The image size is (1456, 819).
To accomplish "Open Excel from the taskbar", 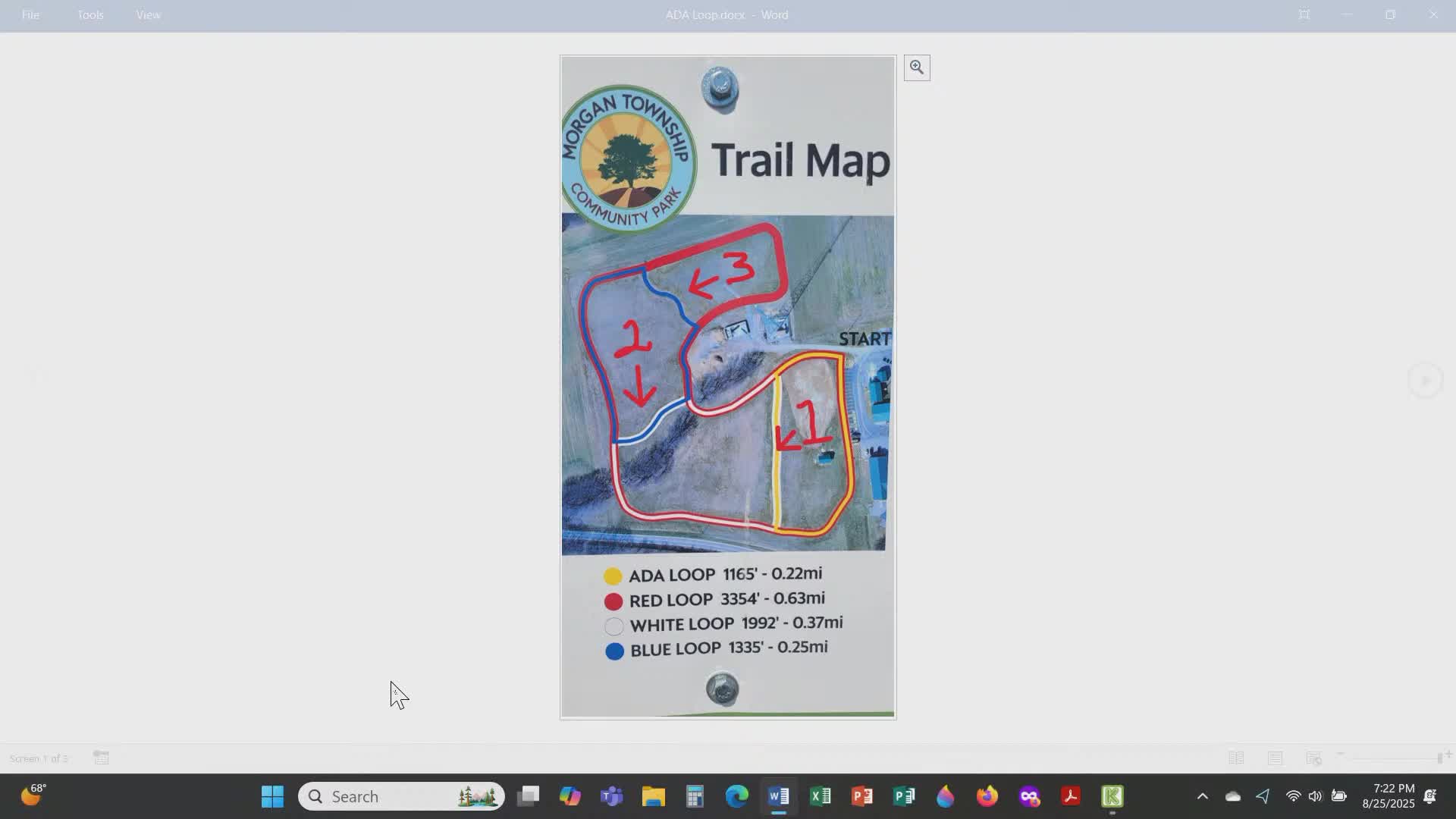I will 820,796.
